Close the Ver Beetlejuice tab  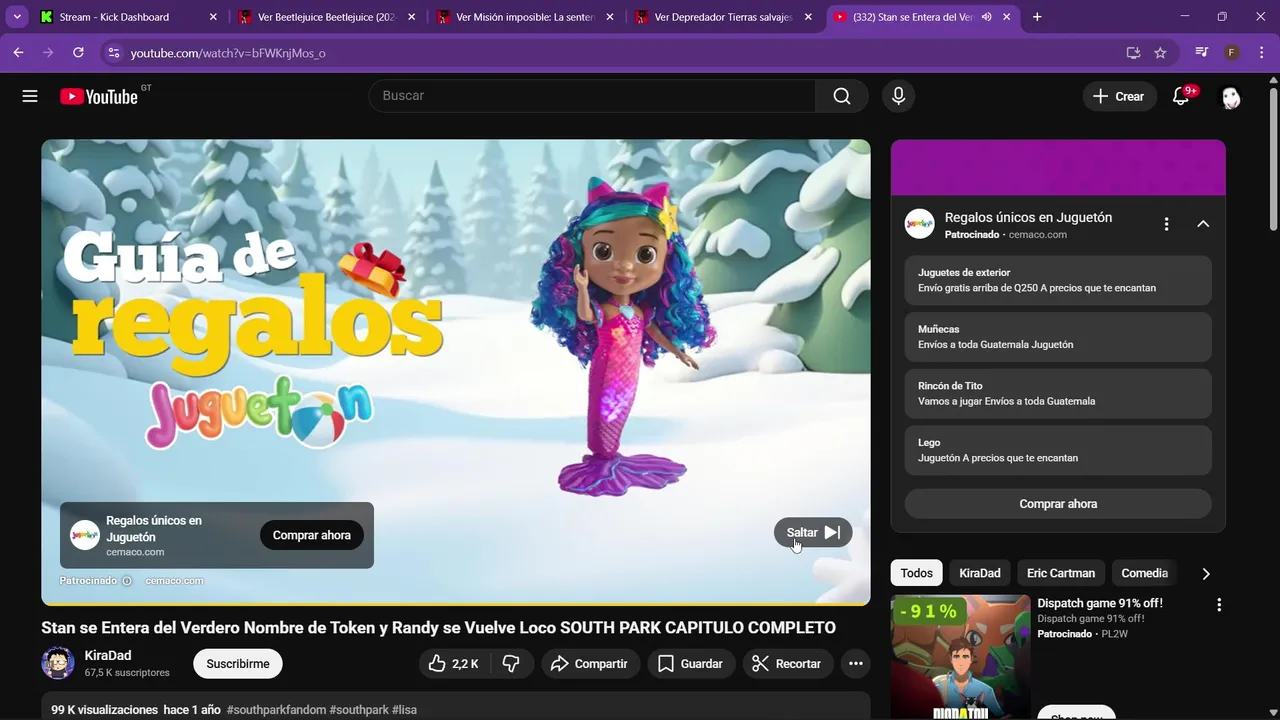click(411, 17)
